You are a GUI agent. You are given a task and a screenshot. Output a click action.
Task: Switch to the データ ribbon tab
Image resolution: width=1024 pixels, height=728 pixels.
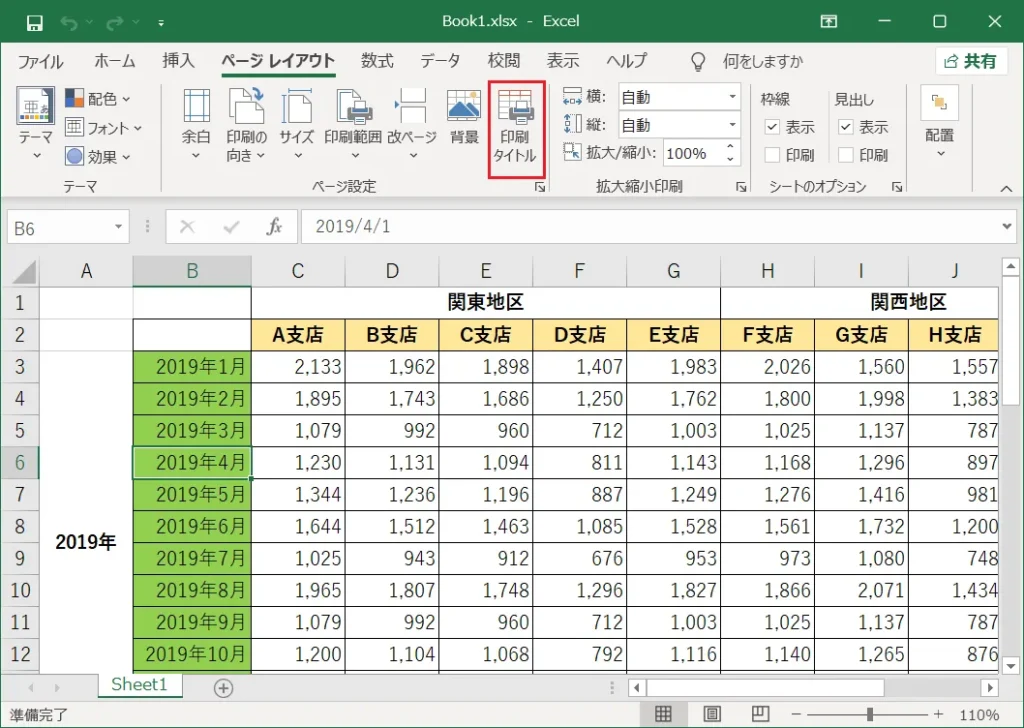pyautogui.click(x=440, y=61)
